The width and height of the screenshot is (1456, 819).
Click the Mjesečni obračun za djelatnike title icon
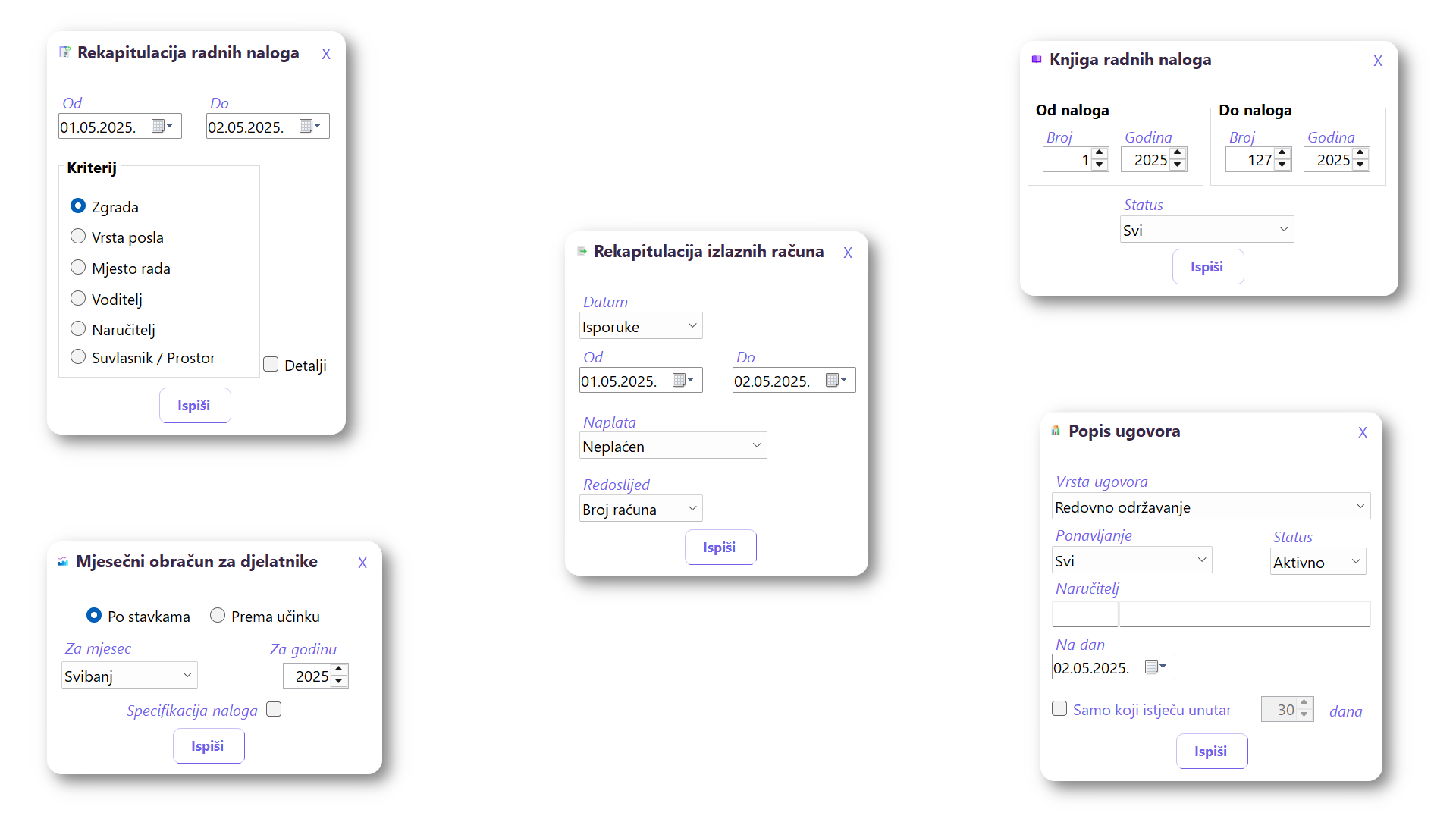(x=63, y=561)
